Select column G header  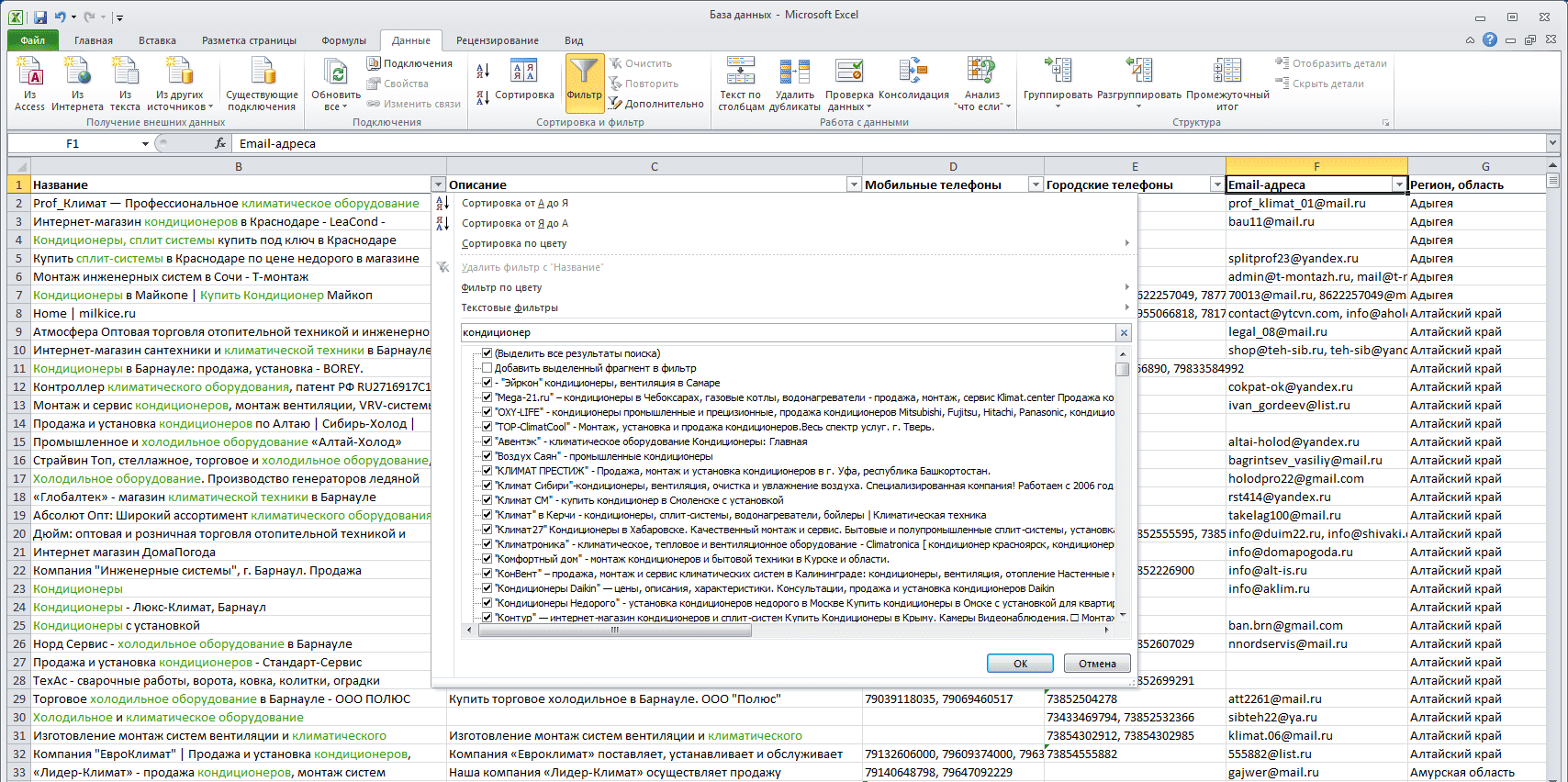(x=1485, y=166)
